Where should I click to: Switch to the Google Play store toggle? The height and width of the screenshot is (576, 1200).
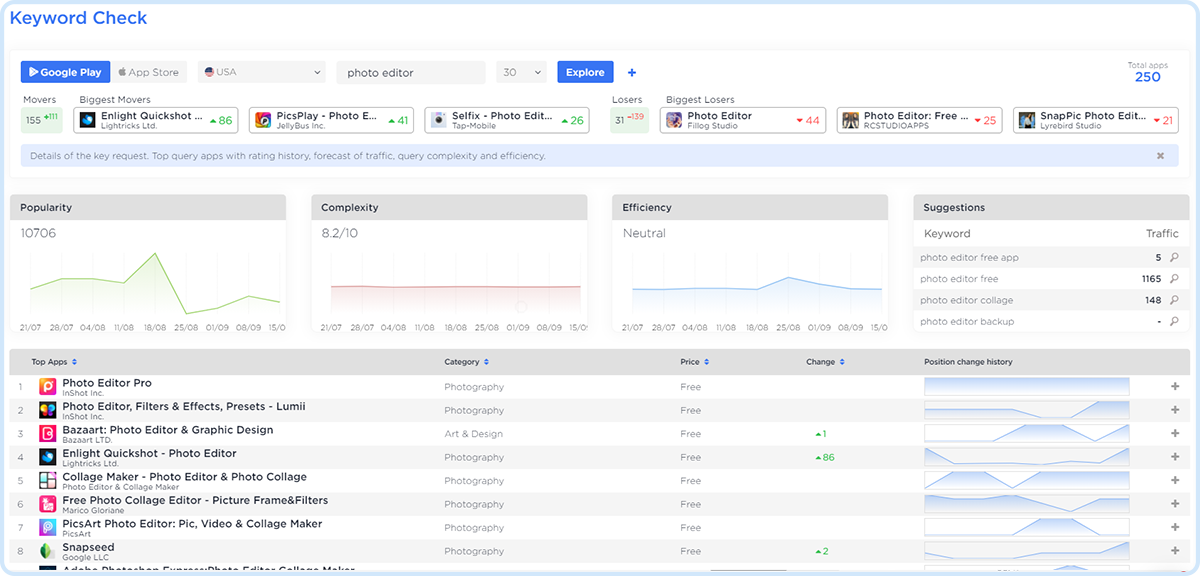click(x=65, y=72)
